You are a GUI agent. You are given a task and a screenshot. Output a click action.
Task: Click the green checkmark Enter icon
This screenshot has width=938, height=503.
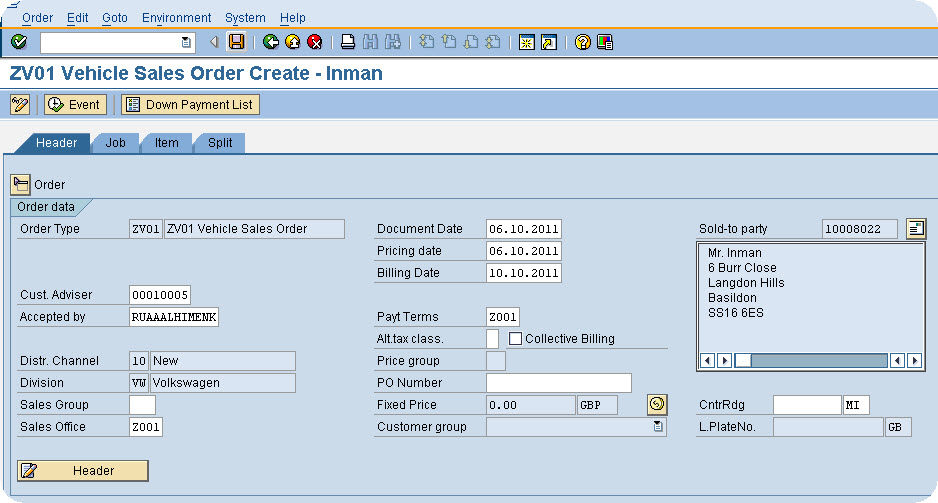click(19, 42)
